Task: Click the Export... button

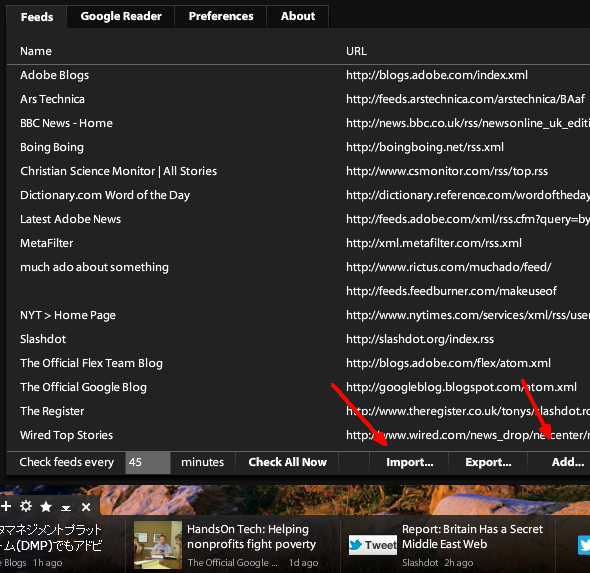Action: [x=488, y=462]
